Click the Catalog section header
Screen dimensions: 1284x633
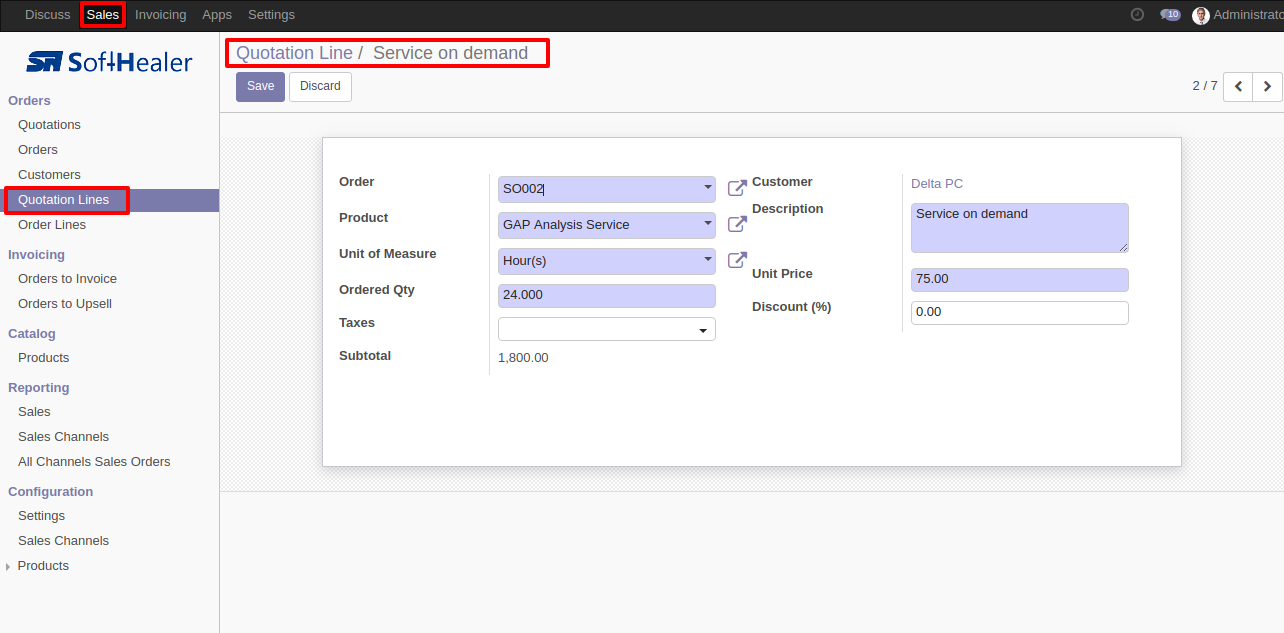(x=32, y=334)
